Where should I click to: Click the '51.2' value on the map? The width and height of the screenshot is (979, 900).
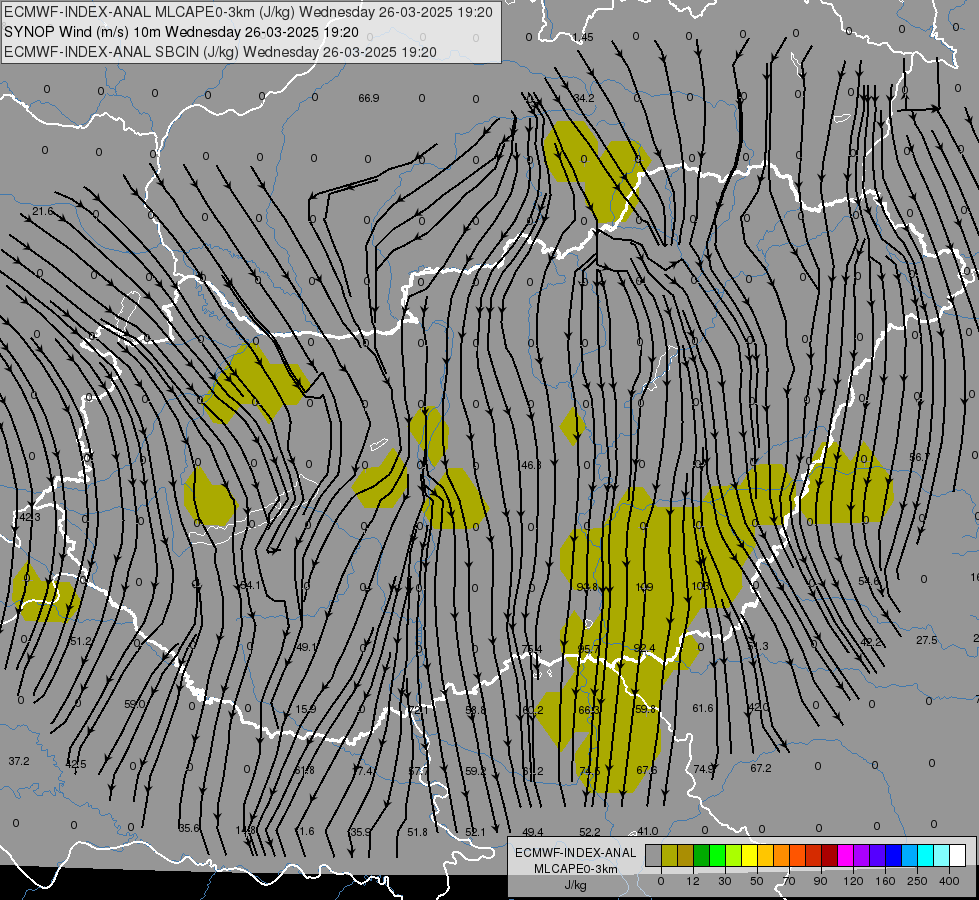click(81, 641)
